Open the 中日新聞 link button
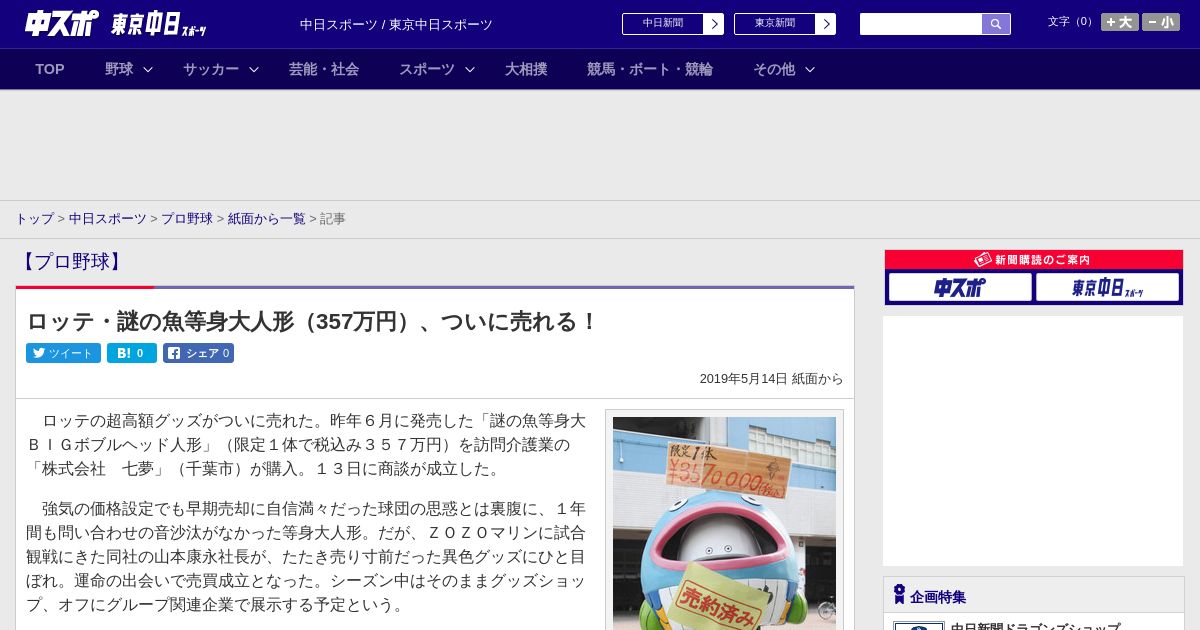 click(x=663, y=24)
